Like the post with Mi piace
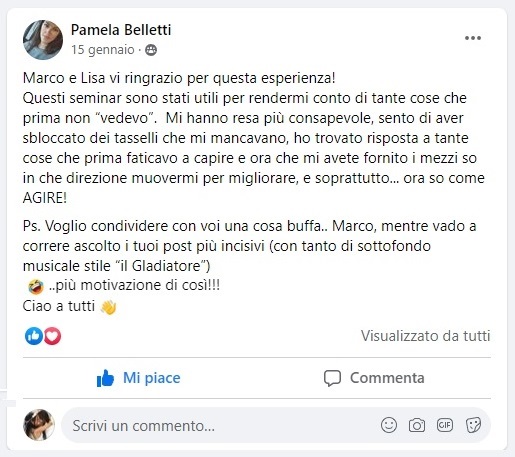 point(138,378)
